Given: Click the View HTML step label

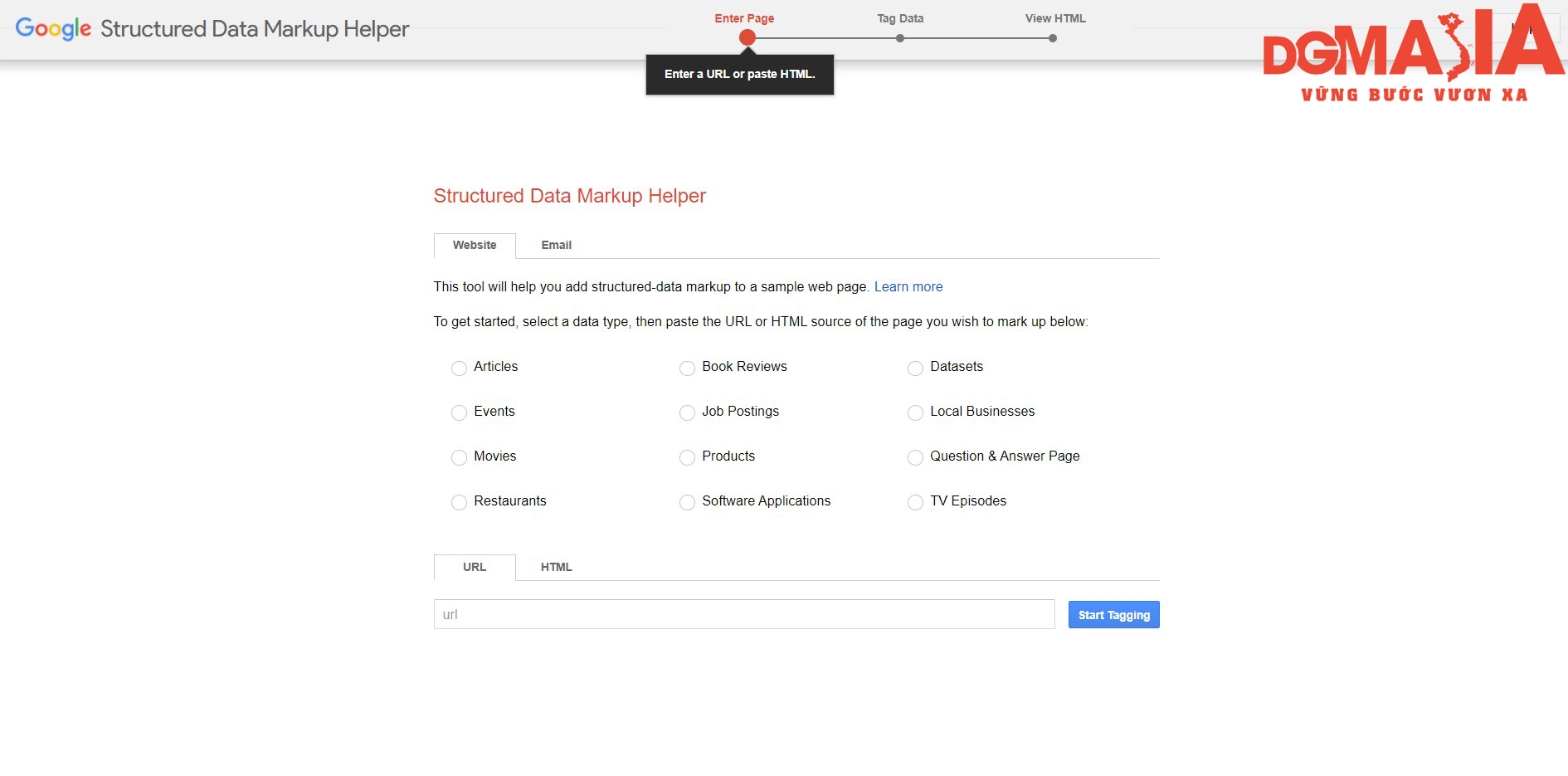Looking at the screenshot, I should tap(1055, 18).
